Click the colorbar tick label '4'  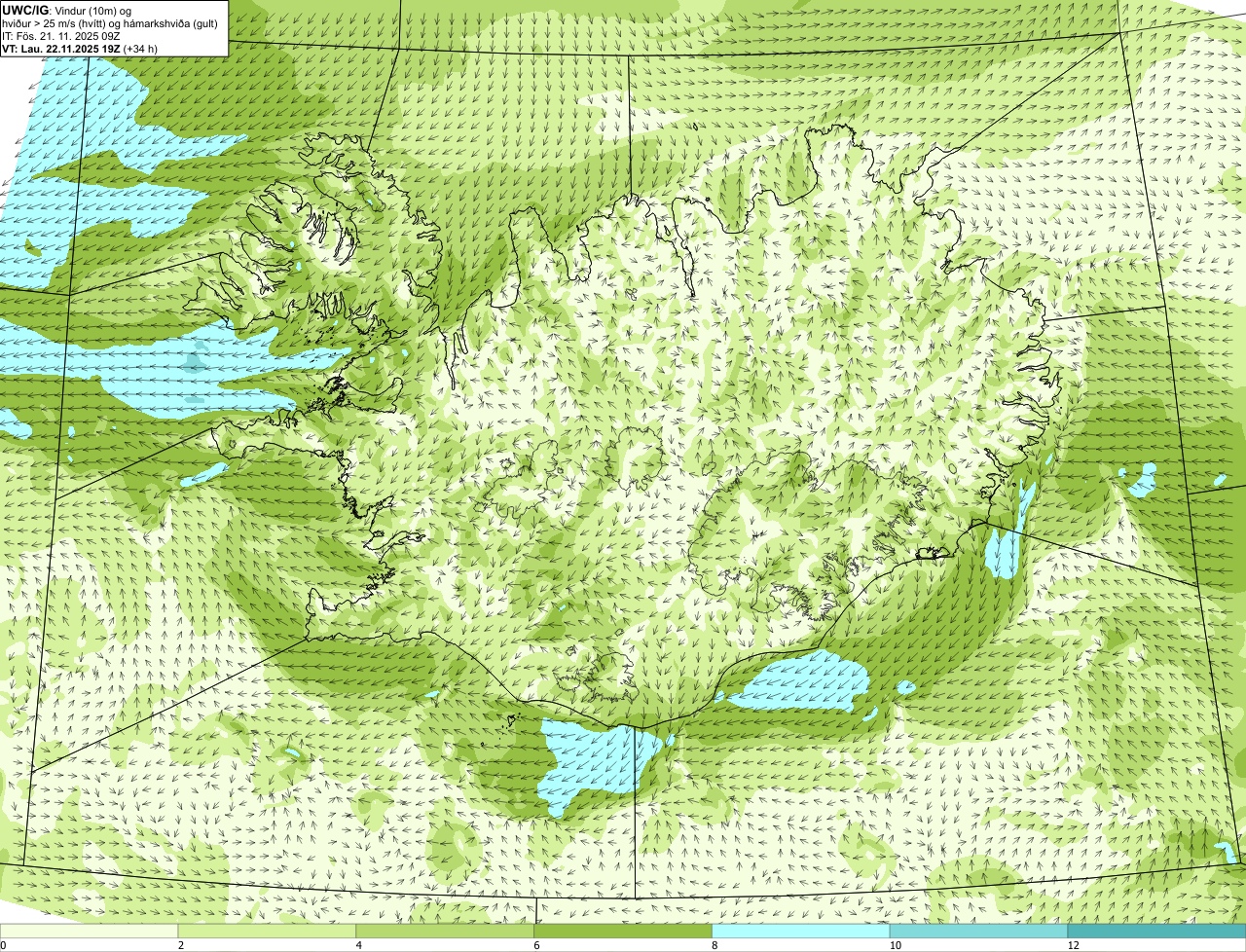(359, 945)
